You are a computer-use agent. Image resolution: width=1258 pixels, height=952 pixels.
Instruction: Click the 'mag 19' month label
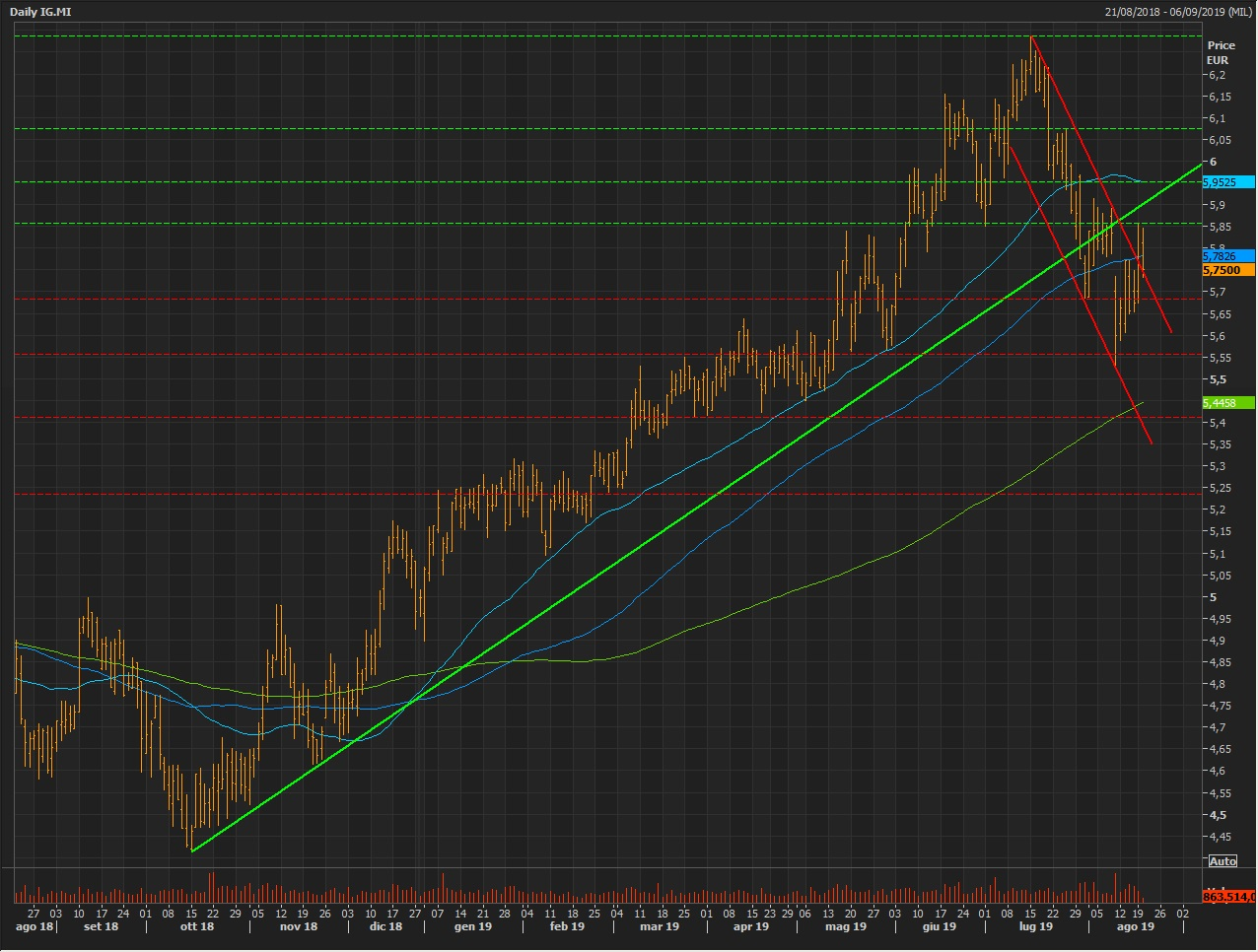tap(845, 926)
